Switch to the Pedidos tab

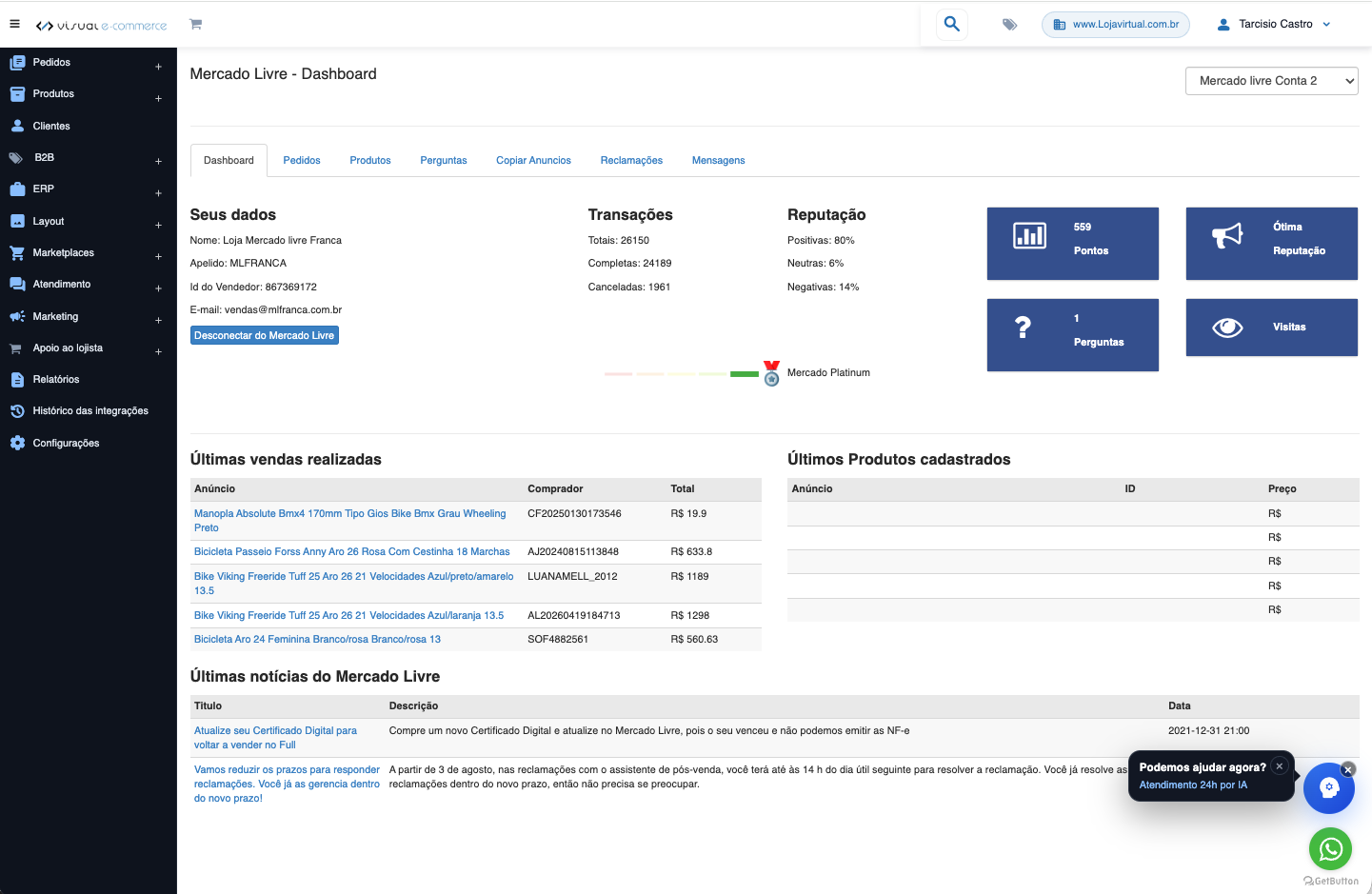pos(302,160)
